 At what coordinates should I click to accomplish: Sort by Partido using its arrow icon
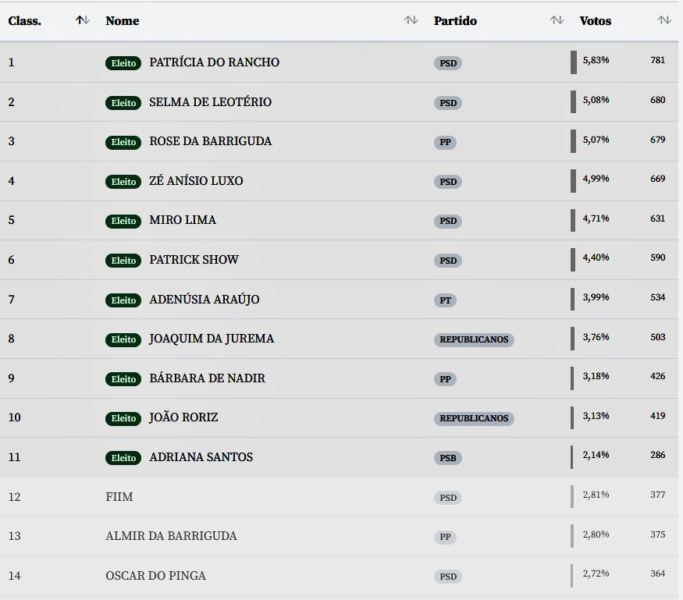[557, 21]
